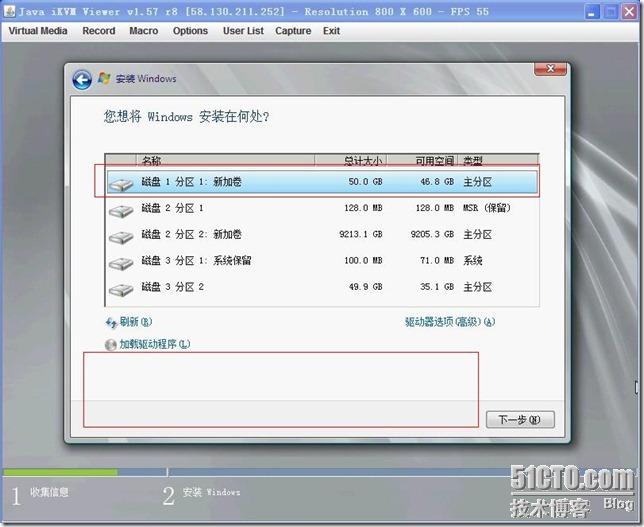Minimize the iKVM Viewer window
Image resolution: width=644 pixels, height=527 pixels.
[x=591, y=12]
